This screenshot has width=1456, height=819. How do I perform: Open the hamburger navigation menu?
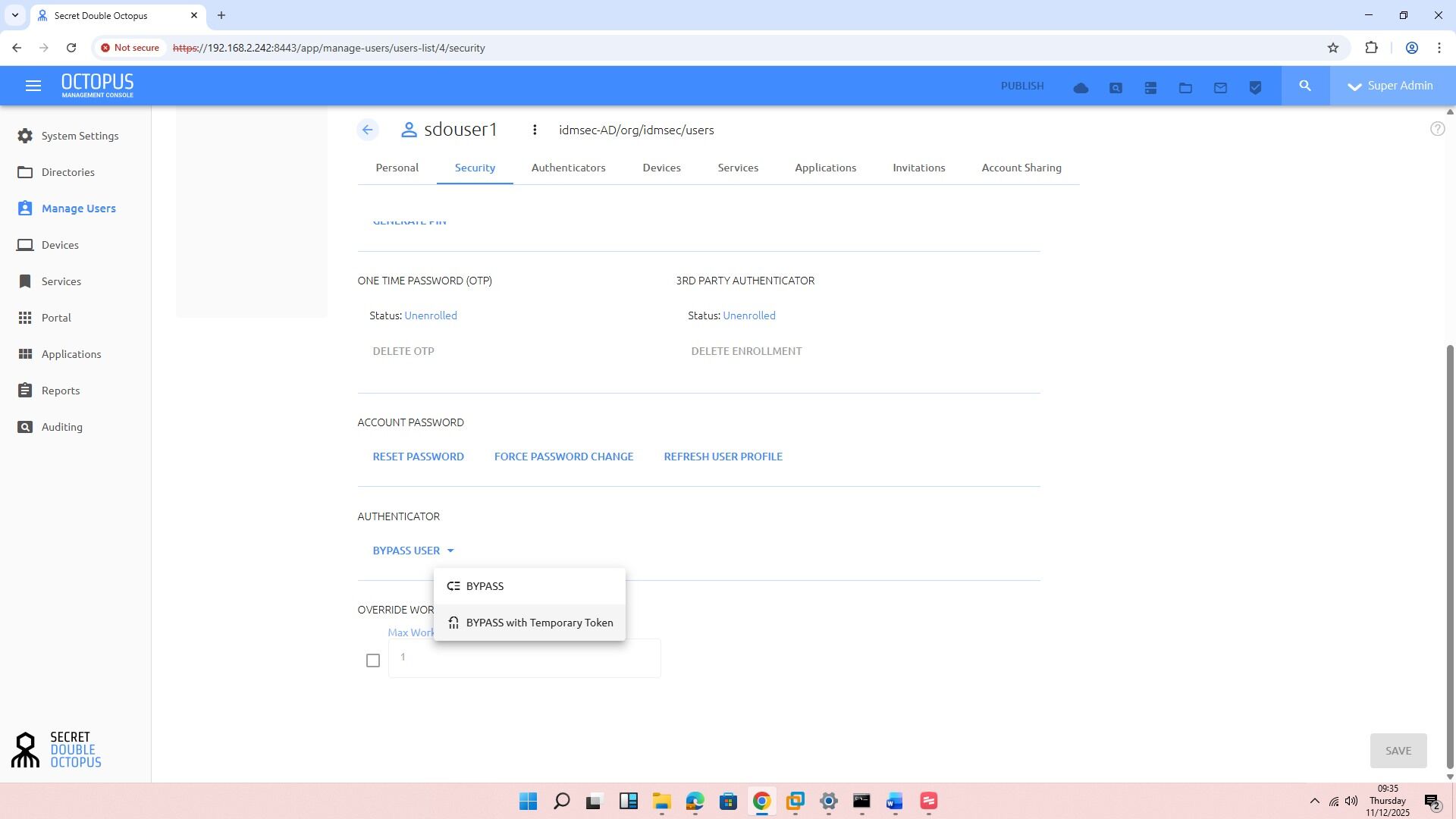tap(33, 86)
